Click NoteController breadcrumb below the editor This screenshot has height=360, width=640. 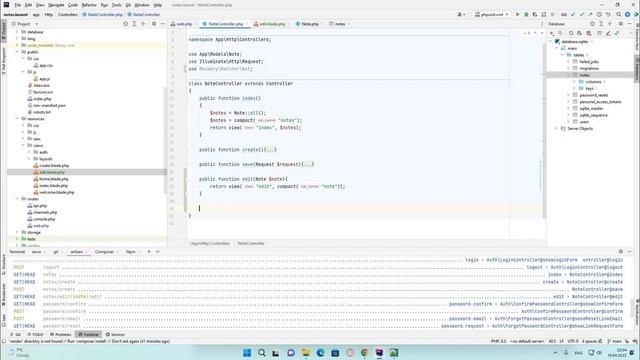[x=251, y=243]
